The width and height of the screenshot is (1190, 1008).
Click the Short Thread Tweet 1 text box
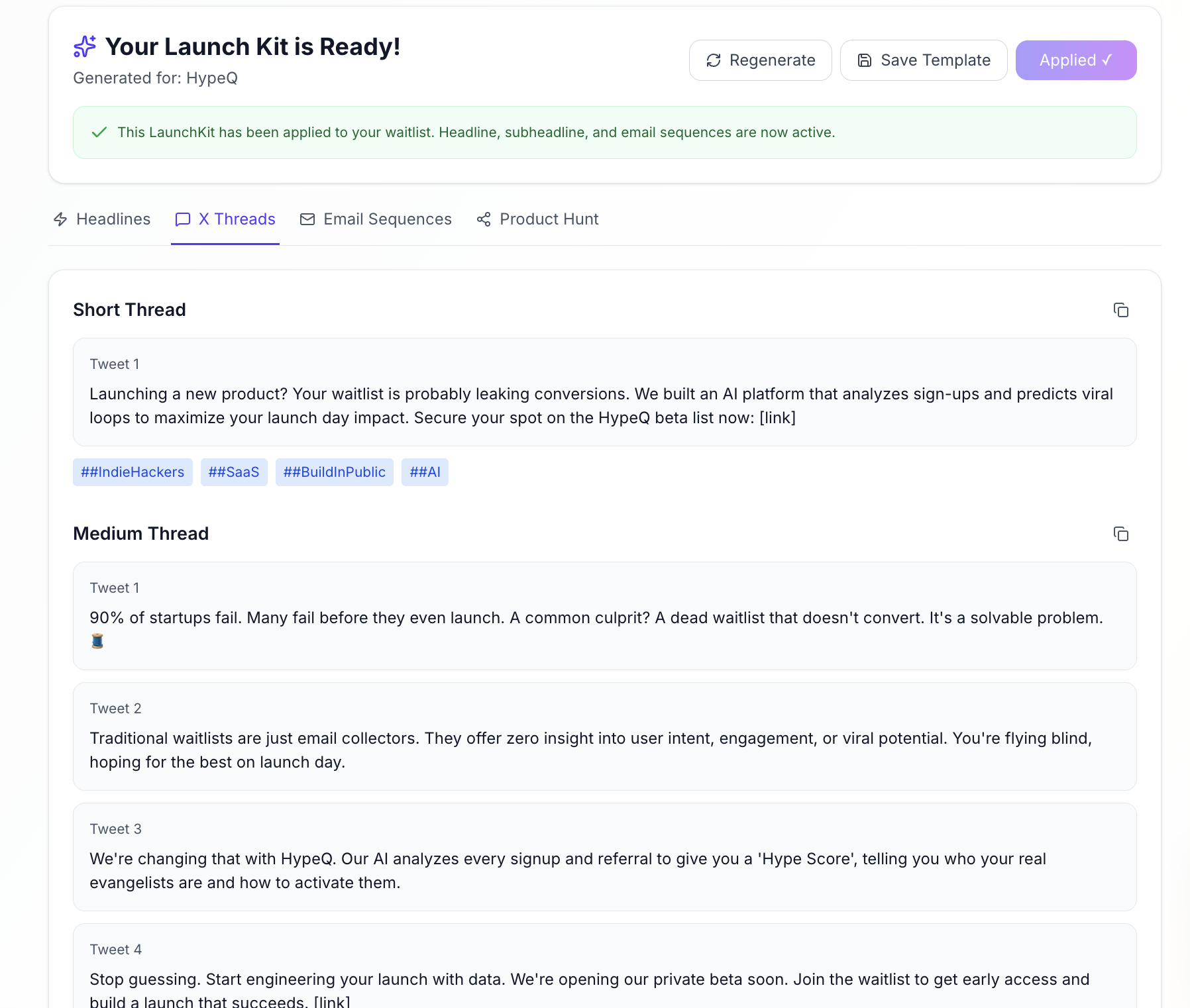click(605, 392)
